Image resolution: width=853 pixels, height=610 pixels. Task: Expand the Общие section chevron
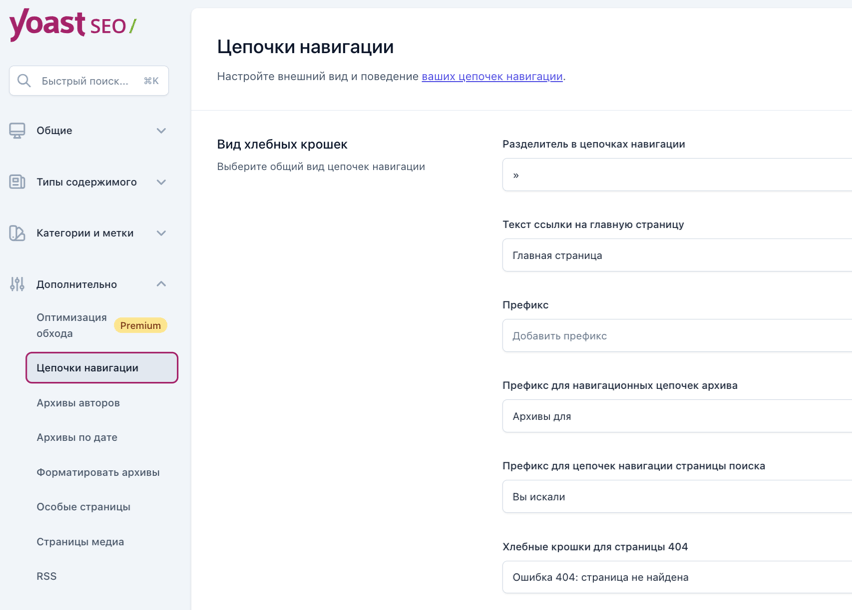click(x=161, y=131)
